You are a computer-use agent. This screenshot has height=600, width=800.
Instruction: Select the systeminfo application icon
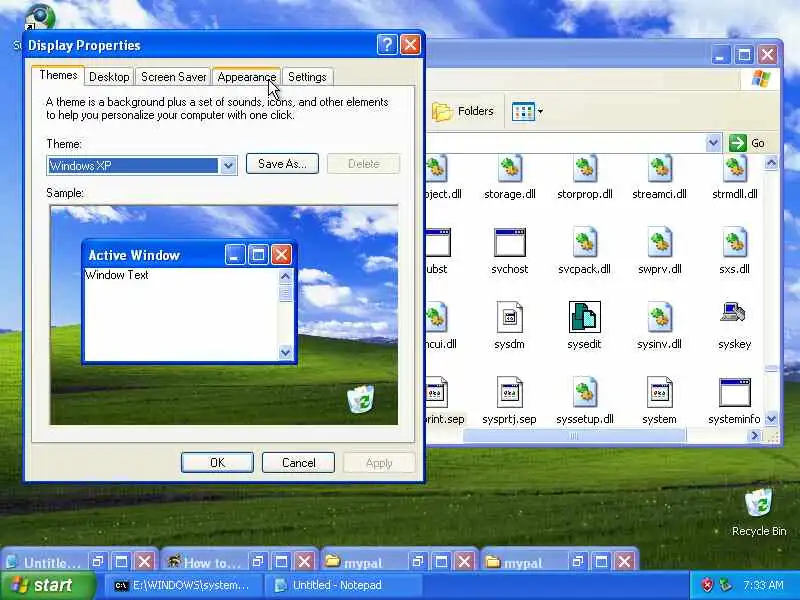click(x=735, y=392)
